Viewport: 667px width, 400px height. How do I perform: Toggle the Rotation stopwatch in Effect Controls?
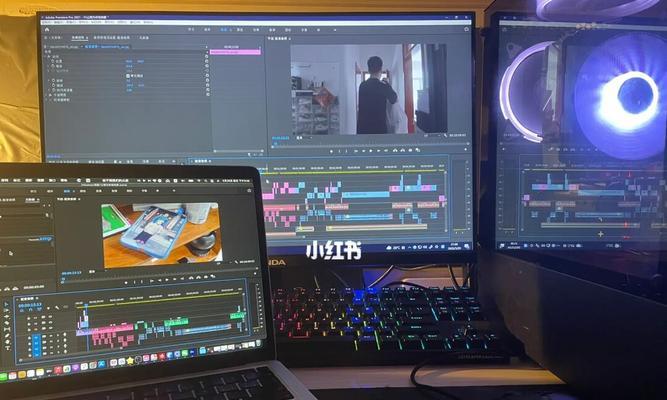tap(54, 80)
